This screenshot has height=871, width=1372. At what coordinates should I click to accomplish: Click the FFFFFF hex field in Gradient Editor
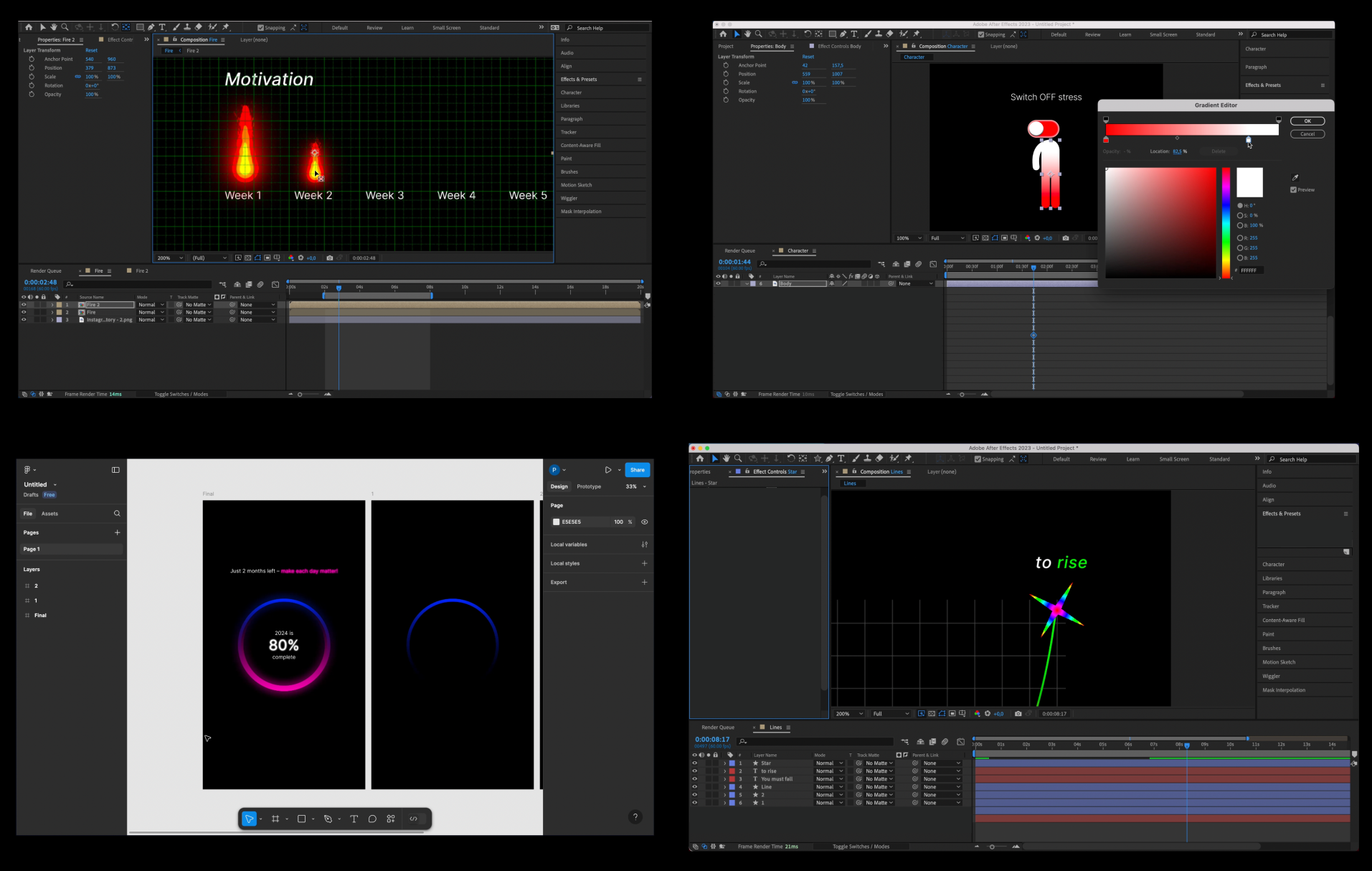click(x=1251, y=270)
